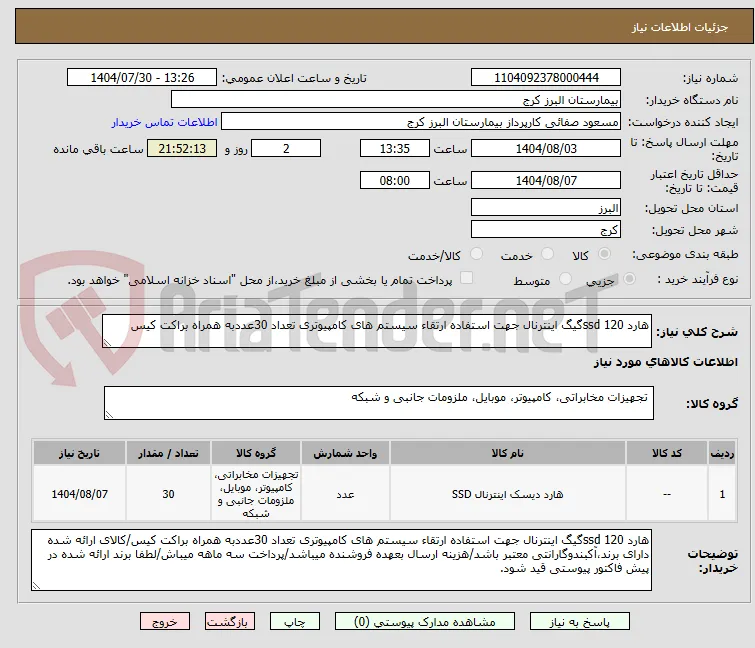Screen dimensions: 755x648
Task: Click the گروه کالا table column header
Action: point(256,453)
